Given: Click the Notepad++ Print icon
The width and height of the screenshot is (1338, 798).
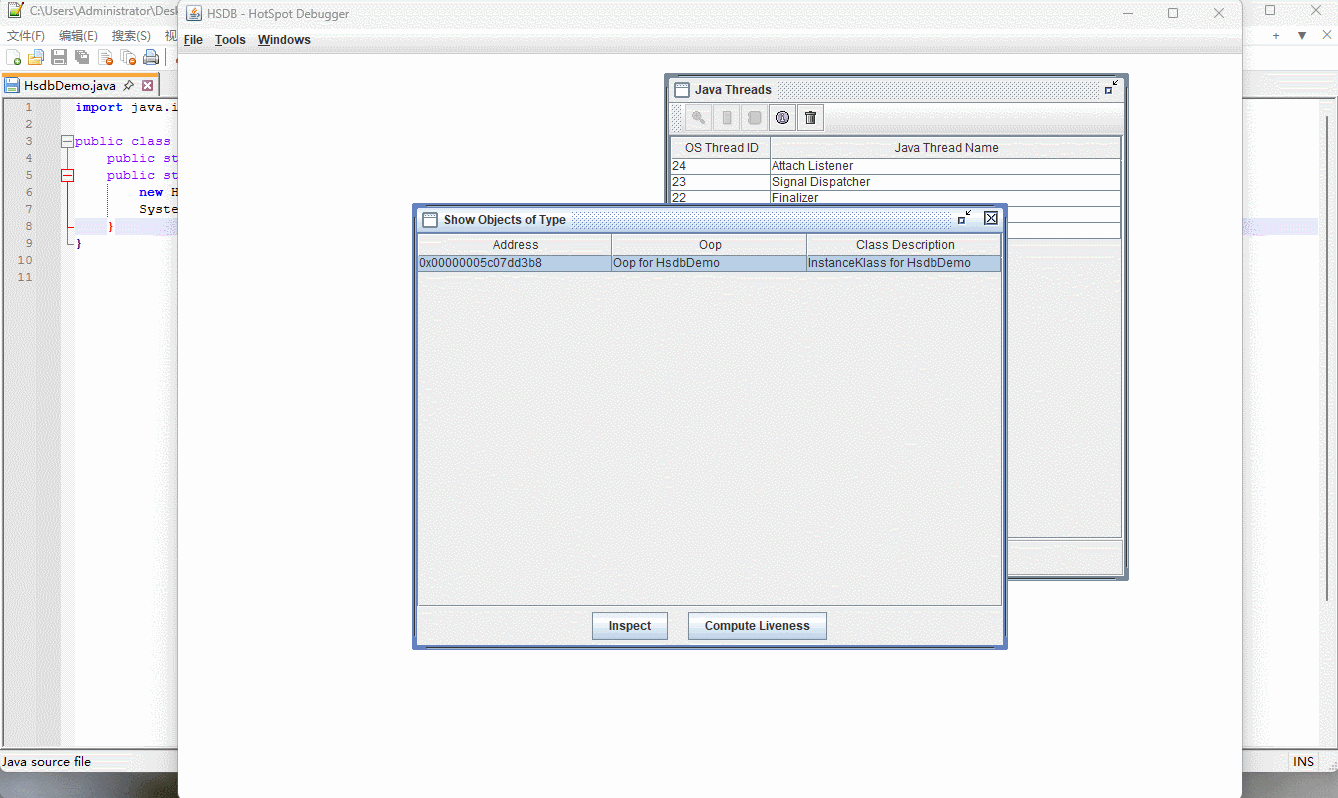Looking at the screenshot, I should click(151, 58).
